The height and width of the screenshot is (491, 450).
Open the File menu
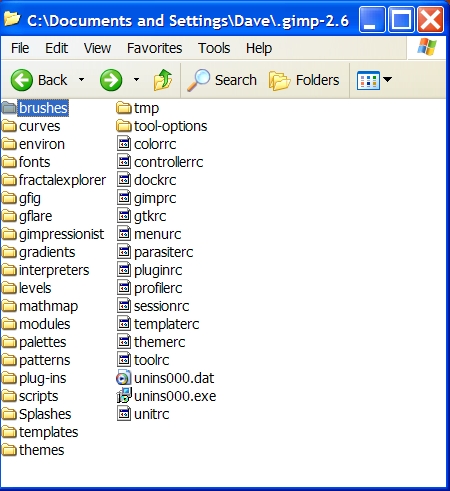(x=20, y=48)
